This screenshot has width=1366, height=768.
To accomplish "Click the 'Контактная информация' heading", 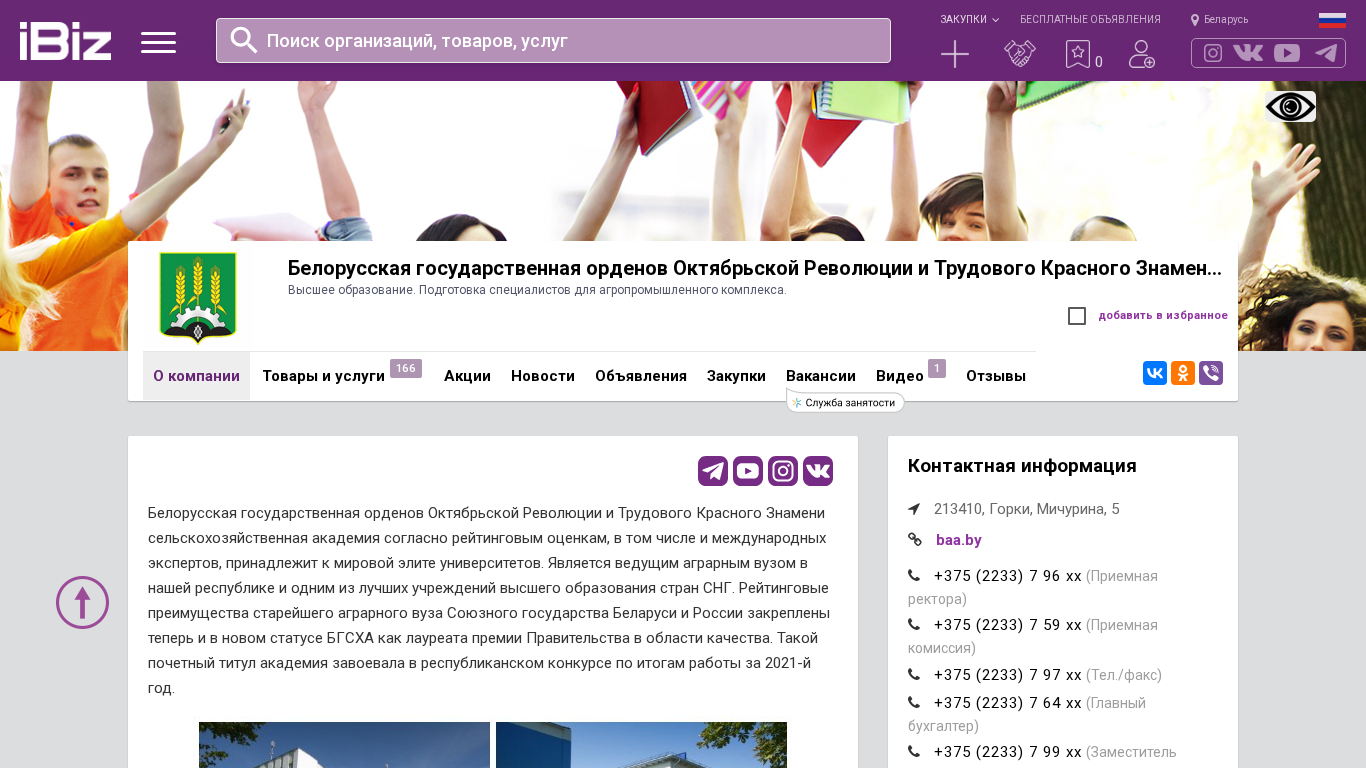I will pyautogui.click(x=1022, y=466).
